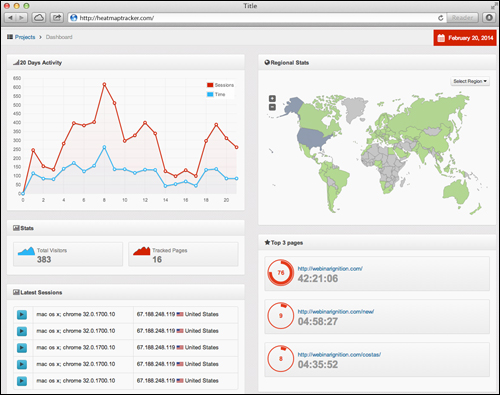Click the Total Visitors blue chart icon
Image resolution: width=500 pixels, height=395 pixels.
point(26,251)
